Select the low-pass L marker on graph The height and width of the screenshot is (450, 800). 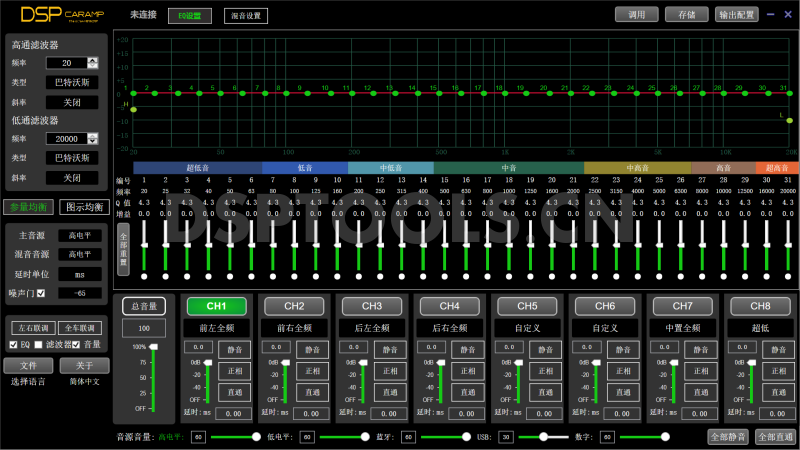coord(789,121)
